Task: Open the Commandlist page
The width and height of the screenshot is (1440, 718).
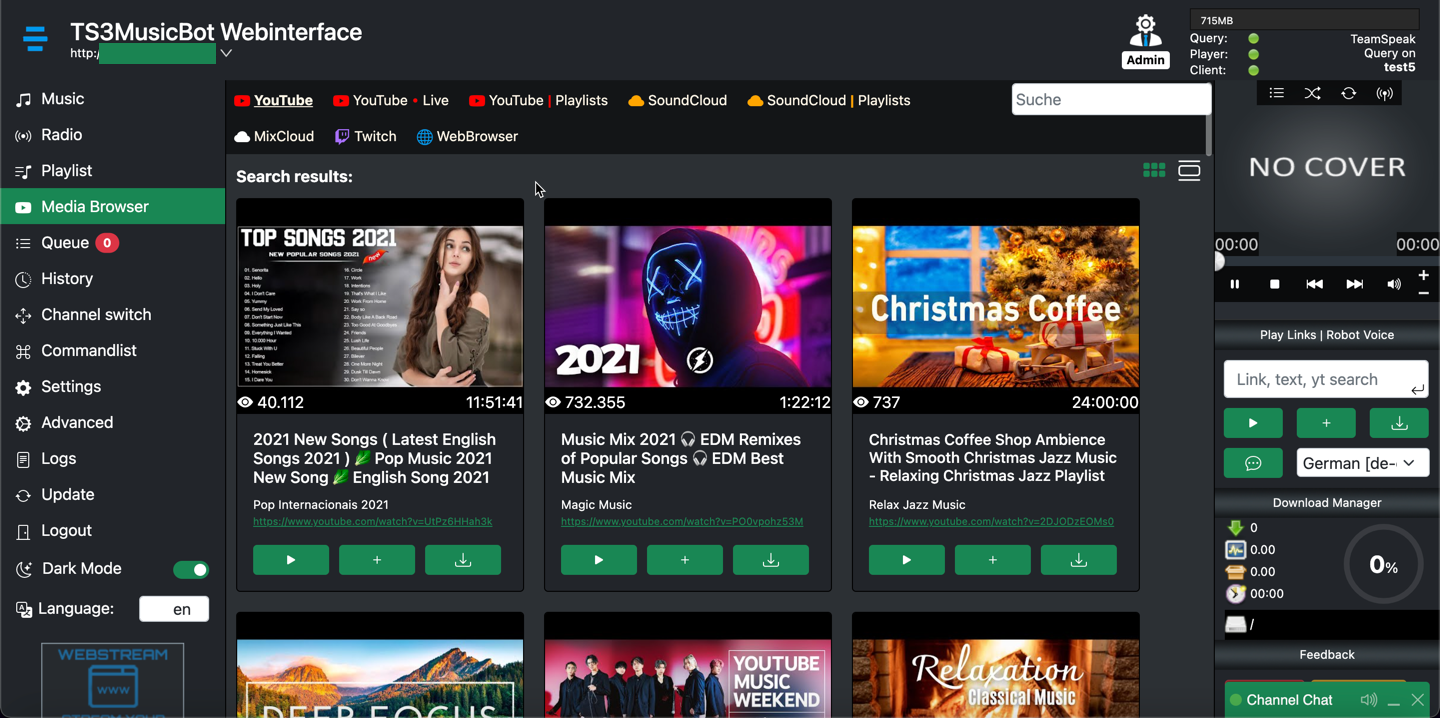Action: 112,351
